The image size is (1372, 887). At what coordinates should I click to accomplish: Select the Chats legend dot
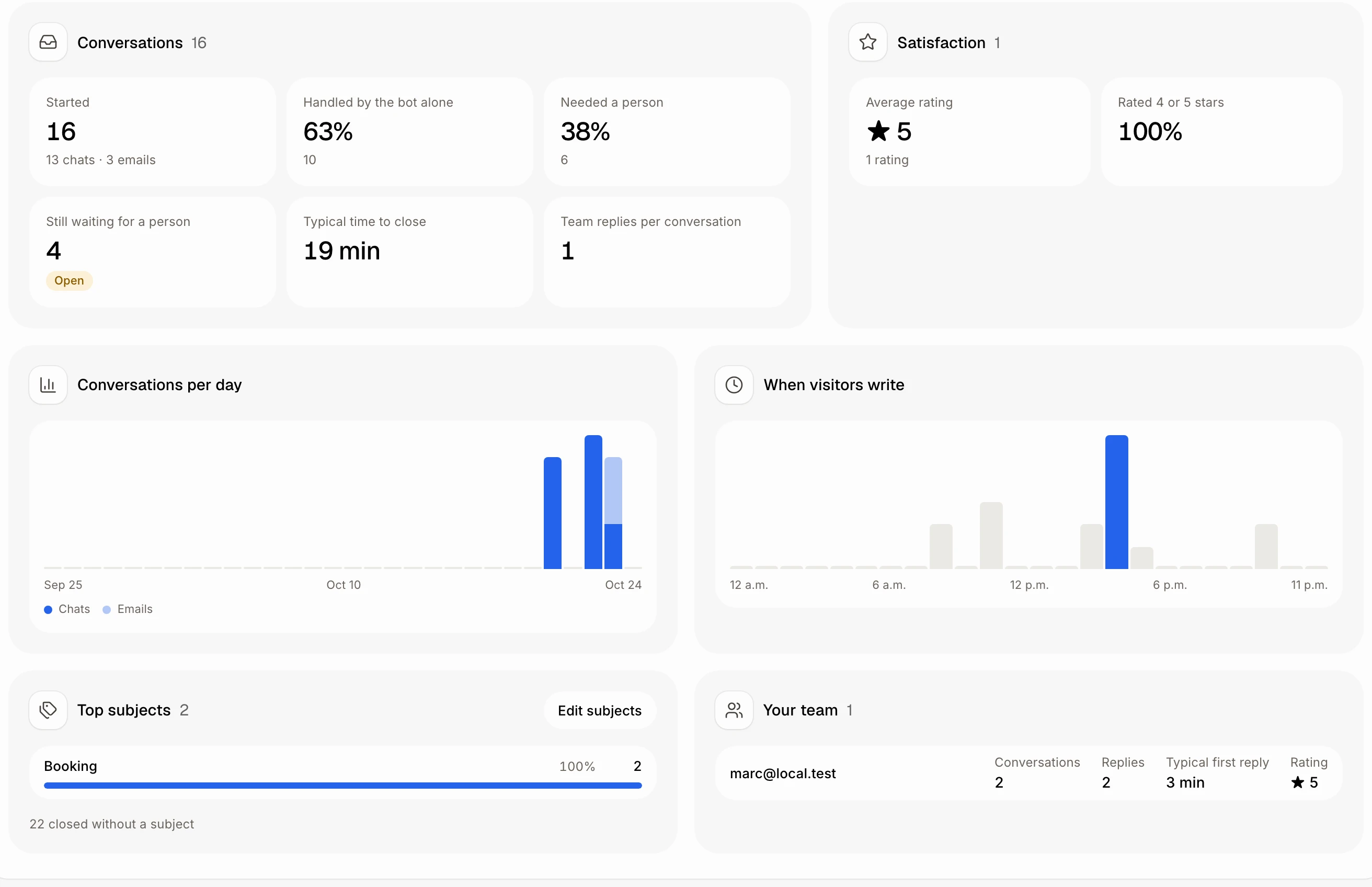[48, 609]
